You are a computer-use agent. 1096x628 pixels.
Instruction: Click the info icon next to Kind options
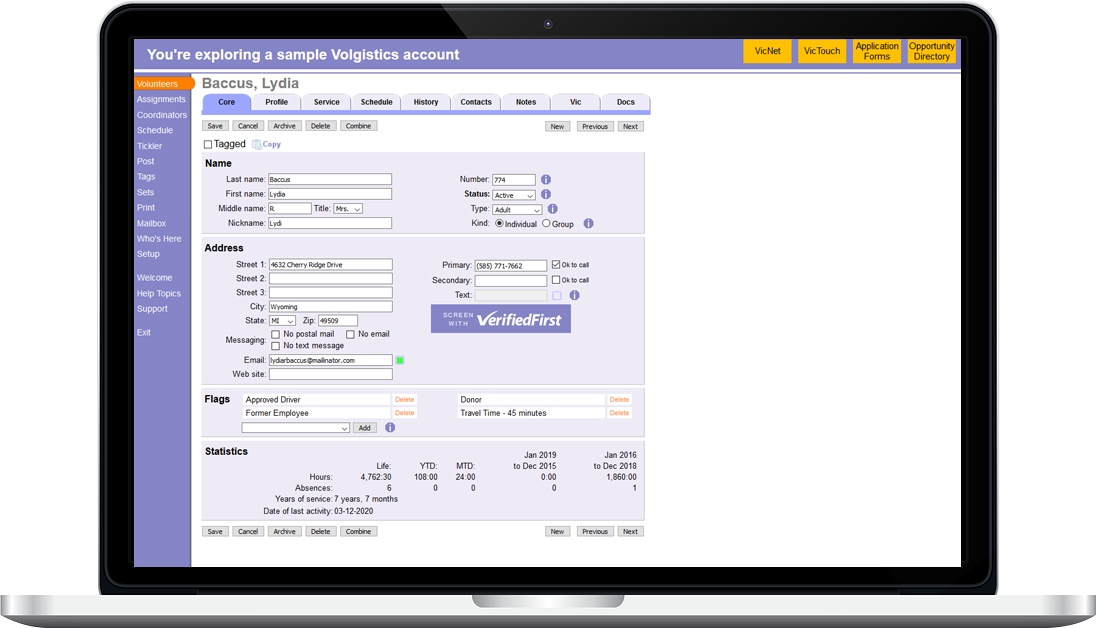[x=588, y=224]
